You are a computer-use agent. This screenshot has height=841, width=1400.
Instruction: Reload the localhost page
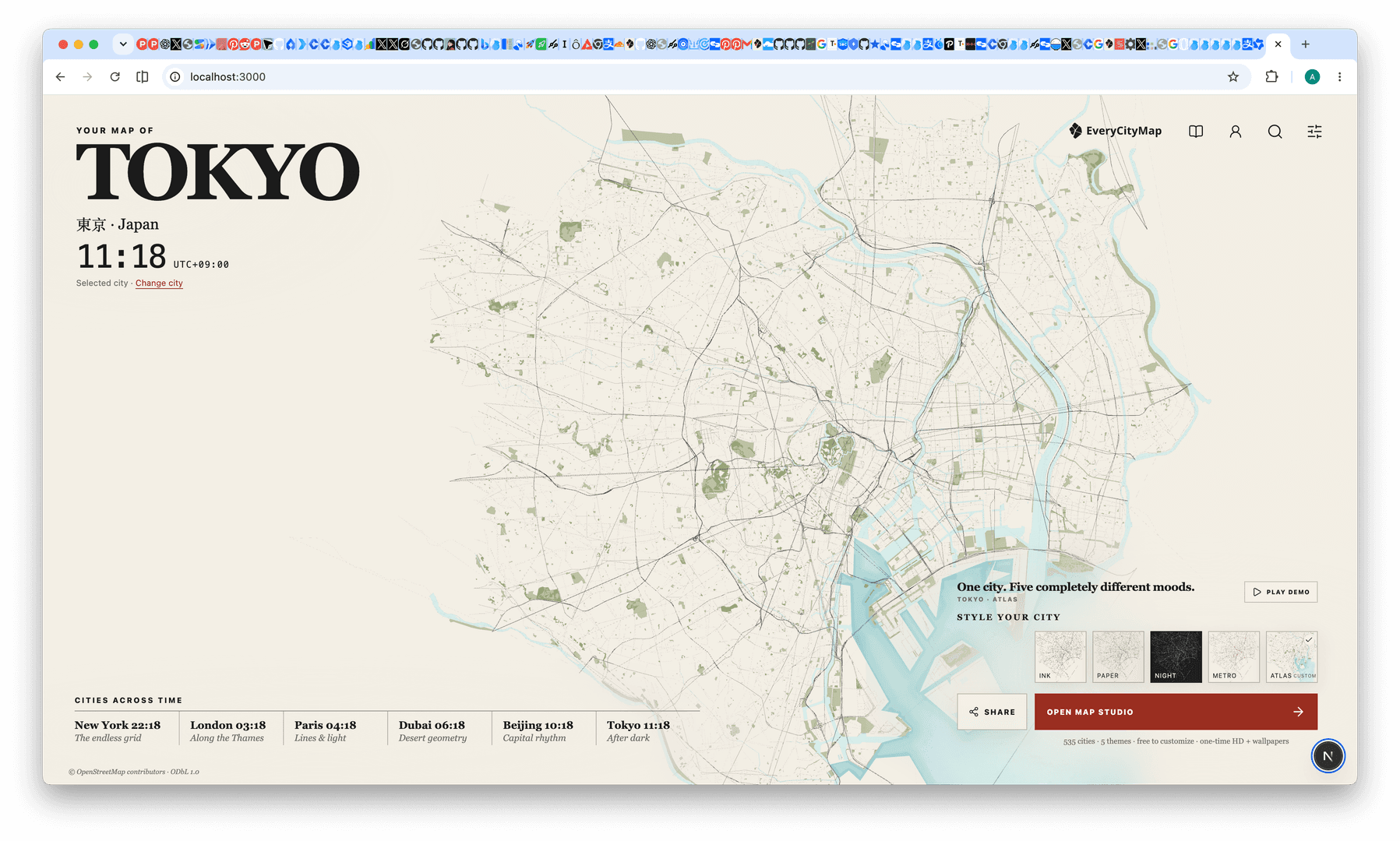coord(115,76)
